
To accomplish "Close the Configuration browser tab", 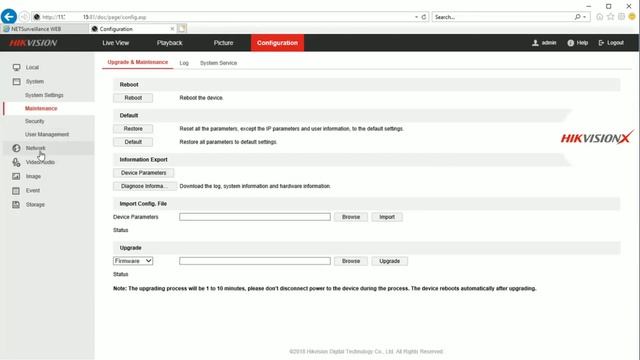I will pyautogui.click(x=172, y=29).
